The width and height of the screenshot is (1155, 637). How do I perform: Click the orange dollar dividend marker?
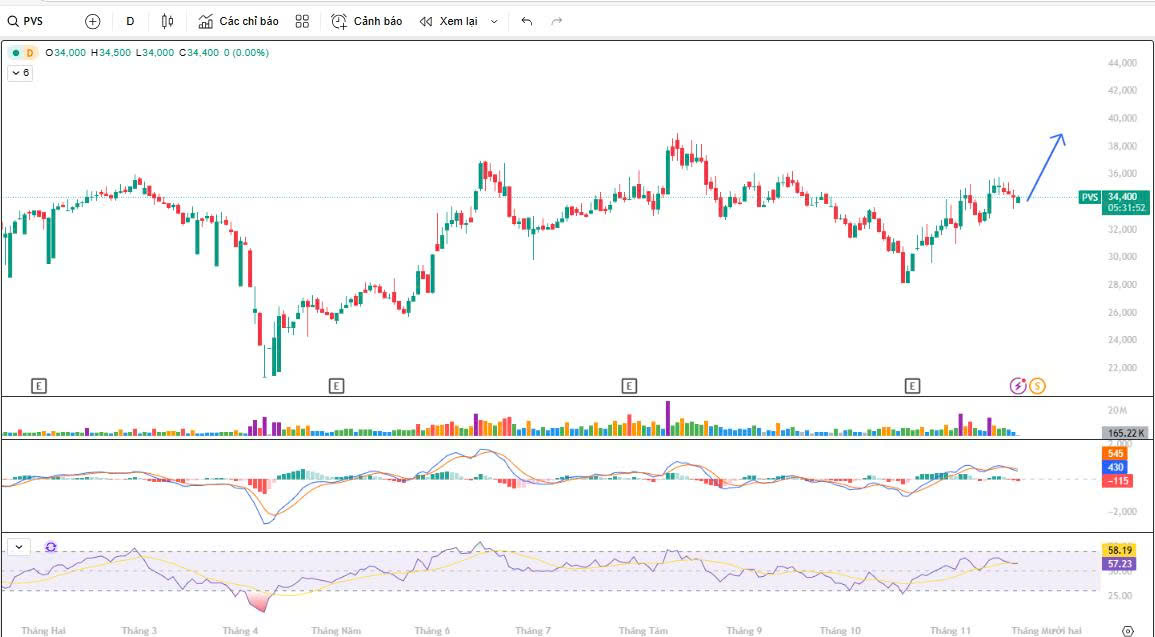(1037, 385)
